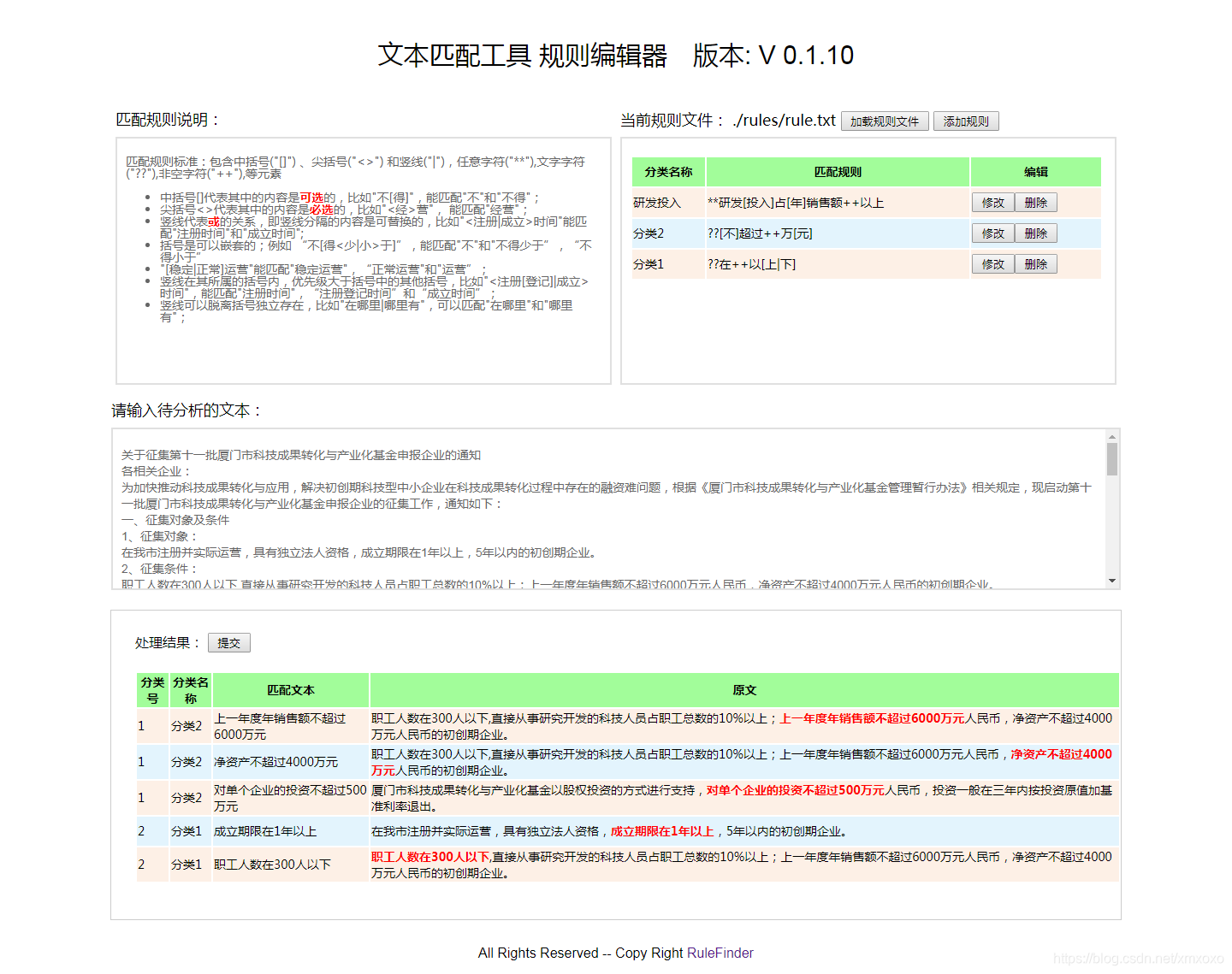Submit text with the 提交 button
1232x974 pixels.
[x=228, y=643]
